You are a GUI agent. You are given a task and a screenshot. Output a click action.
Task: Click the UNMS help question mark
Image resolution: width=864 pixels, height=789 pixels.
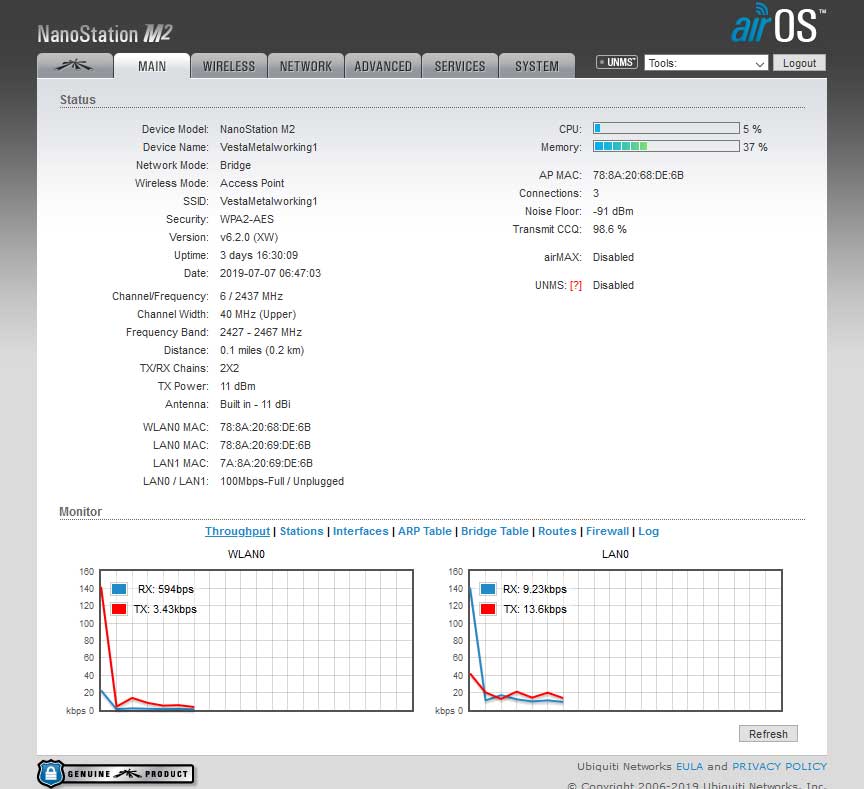coord(576,285)
